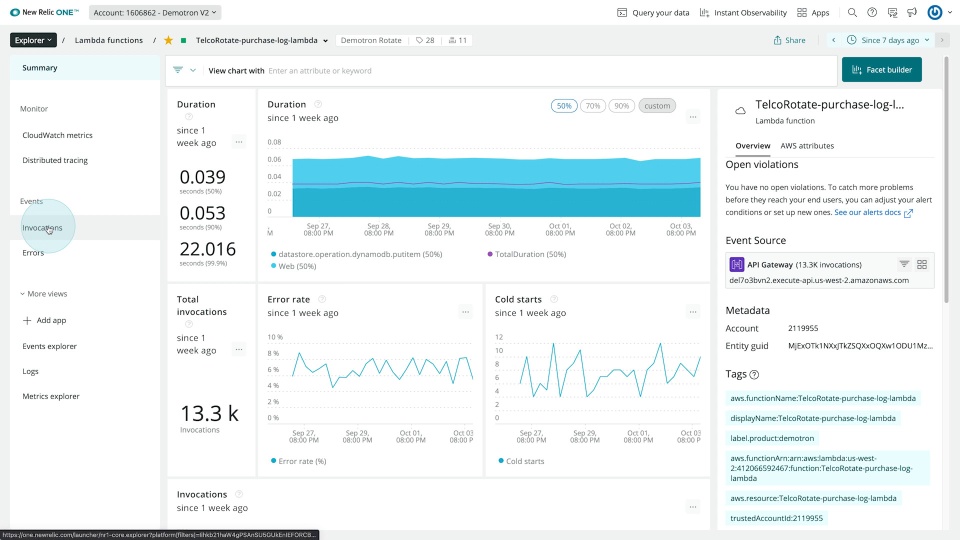The image size is (960, 540).
Task: Follow the See our alerts docs link
Action: [873, 212]
